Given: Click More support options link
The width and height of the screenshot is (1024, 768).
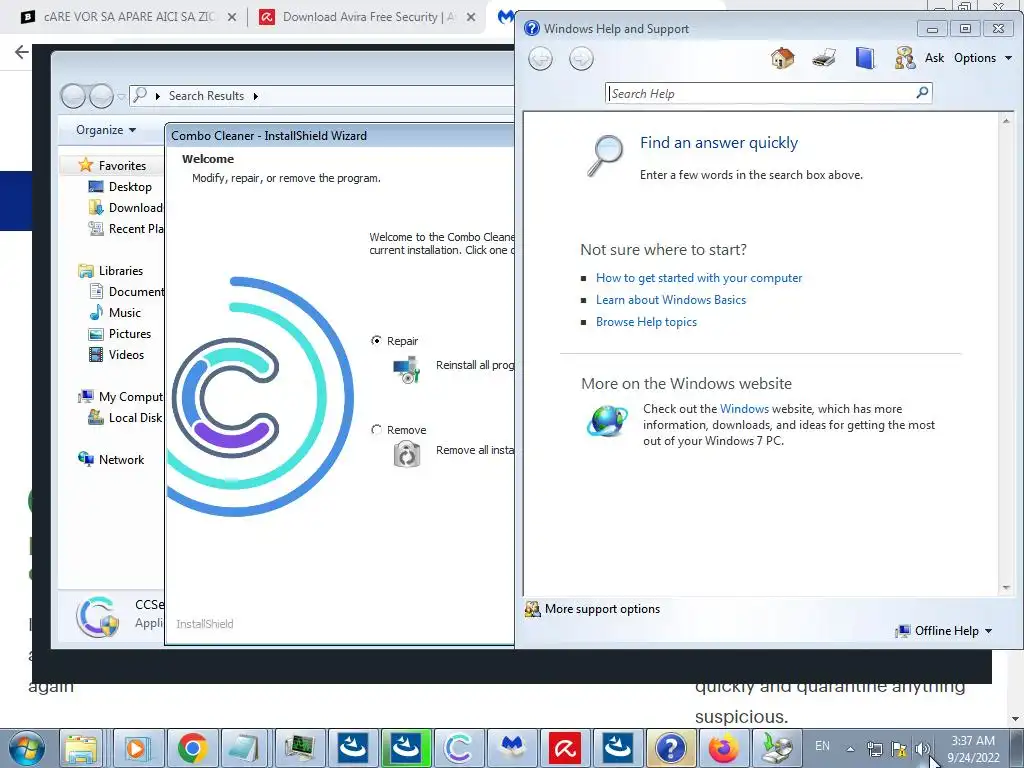Looking at the screenshot, I should (x=602, y=609).
